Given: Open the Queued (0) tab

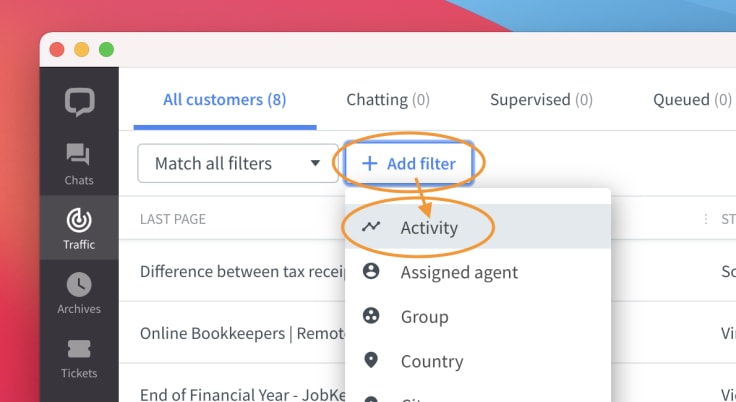Looking at the screenshot, I should pos(692,100).
